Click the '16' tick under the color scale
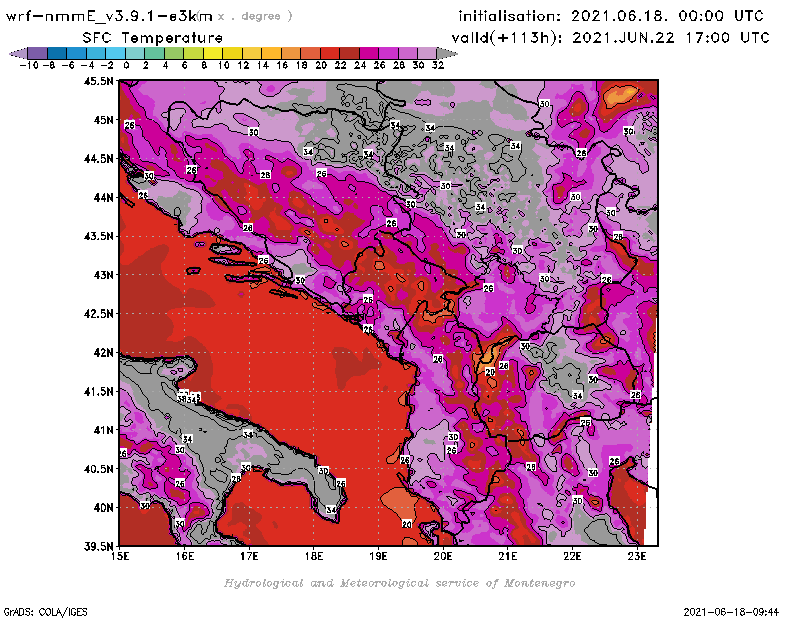 [282, 65]
